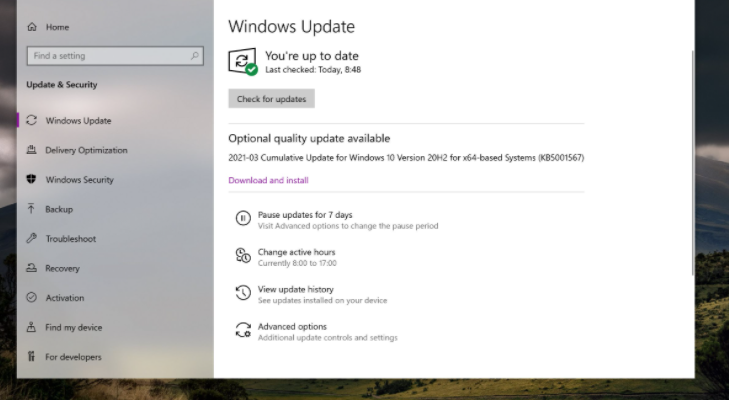The width and height of the screenshot is (729, 400).
Task: Click the update history clock icon
Action: click(x=243, y=293)
